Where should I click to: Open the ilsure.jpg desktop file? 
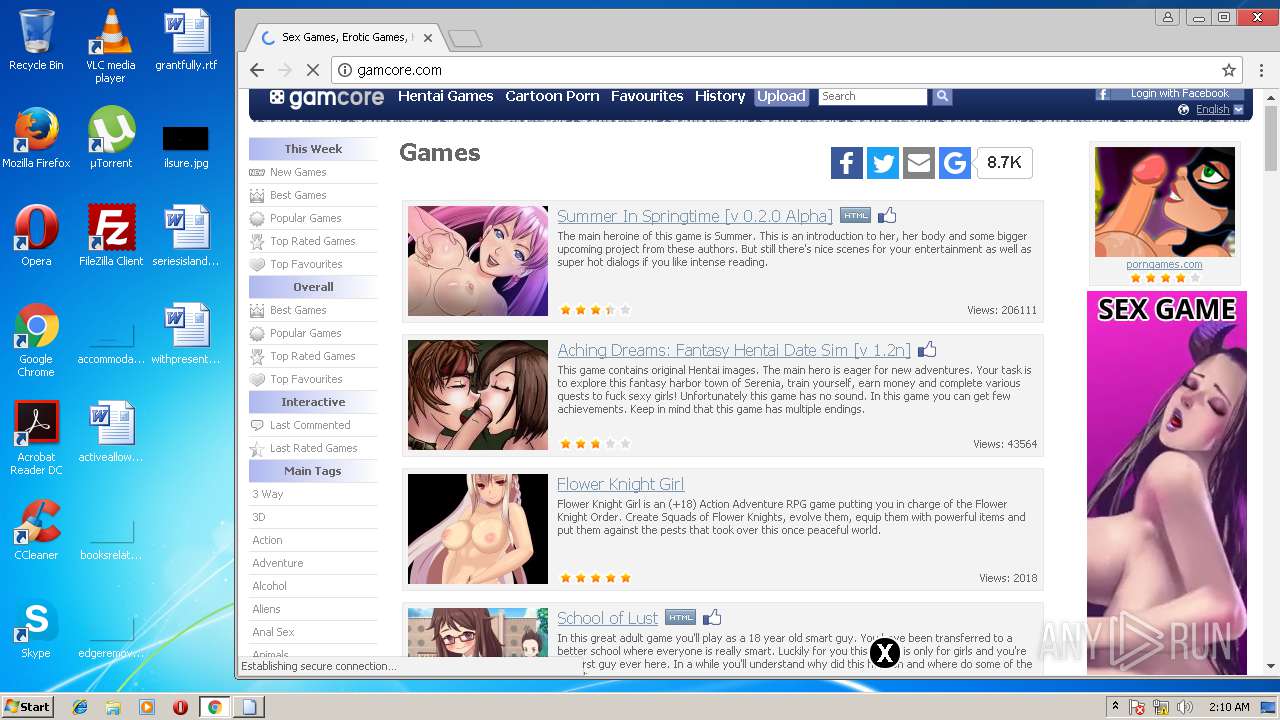click(186, 146)
